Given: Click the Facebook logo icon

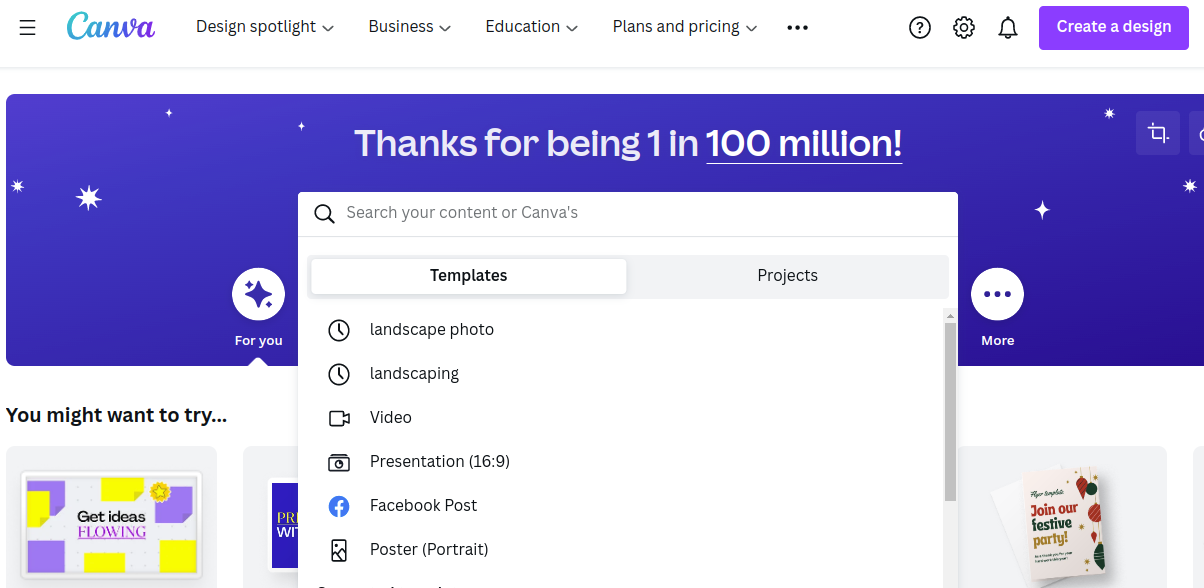Looking at the screenshot, I should (x=339, y=506).
